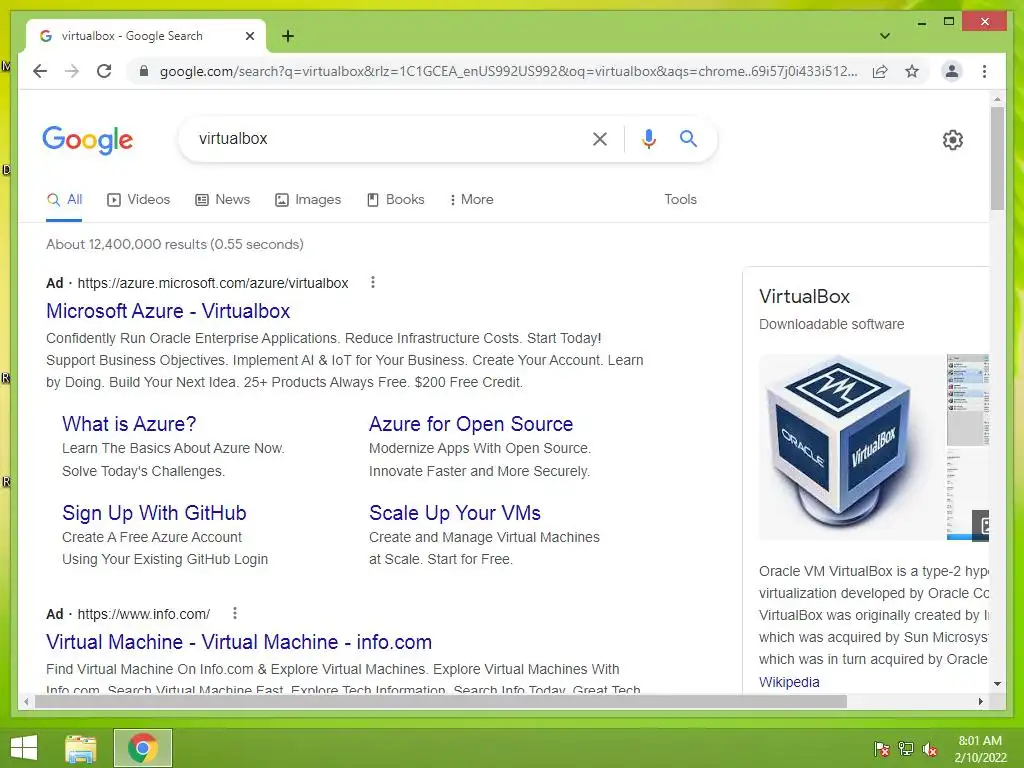Click the Chrome taskbar icon
Screen dimensions: 1024x768
pyautogui.click(x=142, y=748)
